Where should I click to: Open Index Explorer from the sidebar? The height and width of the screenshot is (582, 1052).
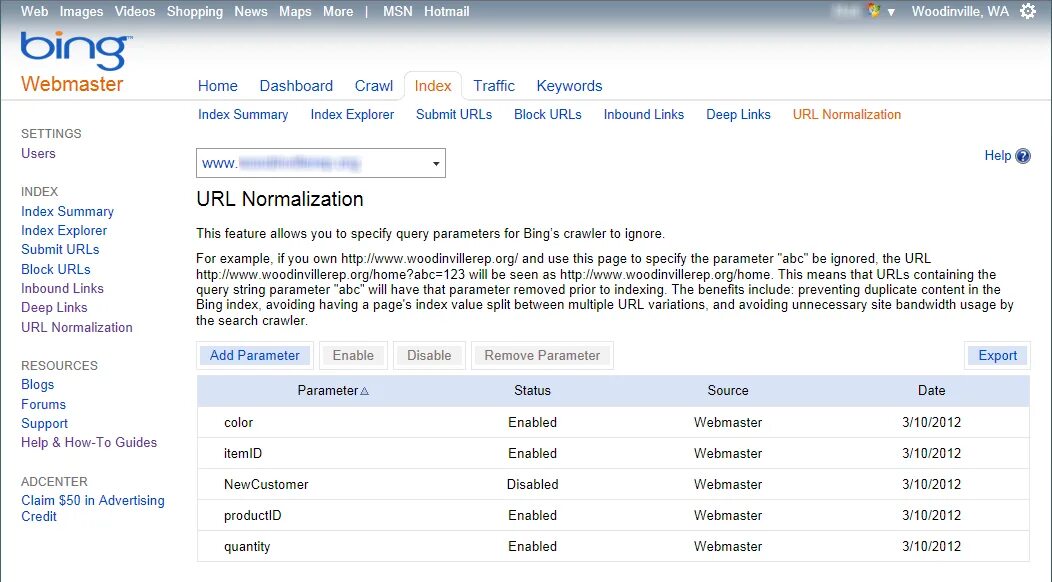pyautogui.click(x=64, y=230)
